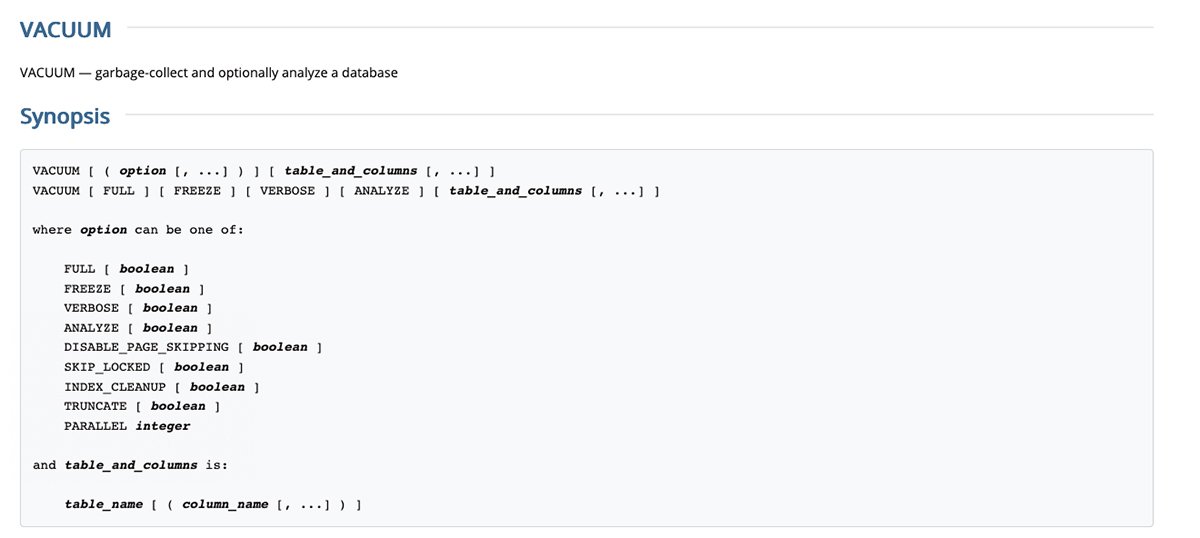Click the PARALLEL option keyword

(x=95, y=426)
